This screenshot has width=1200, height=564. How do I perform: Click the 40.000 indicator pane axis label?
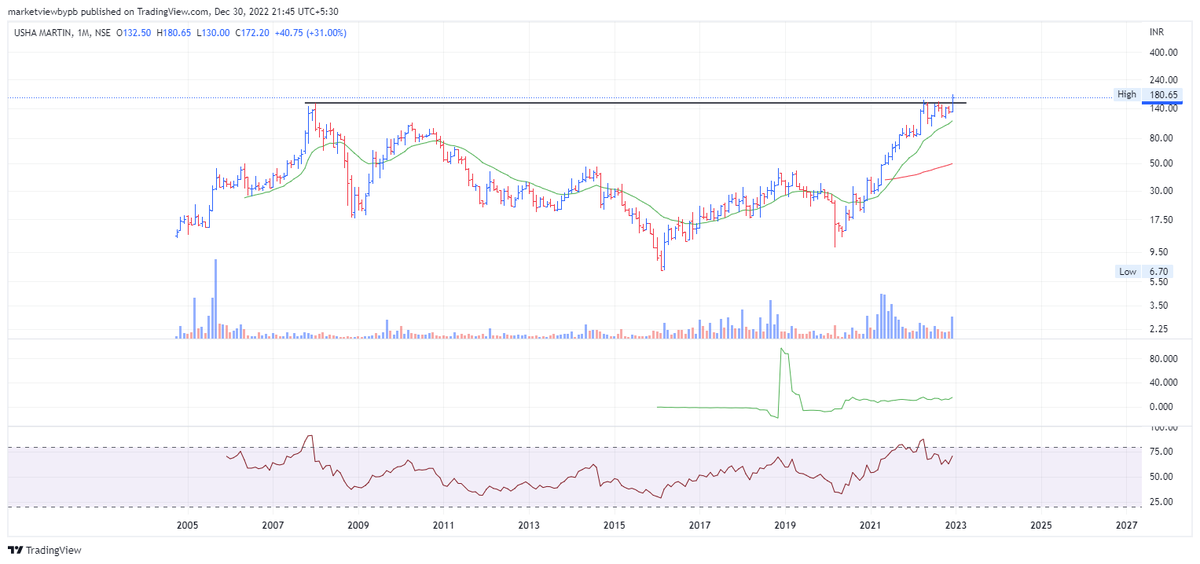click(x=1165, y=382)
